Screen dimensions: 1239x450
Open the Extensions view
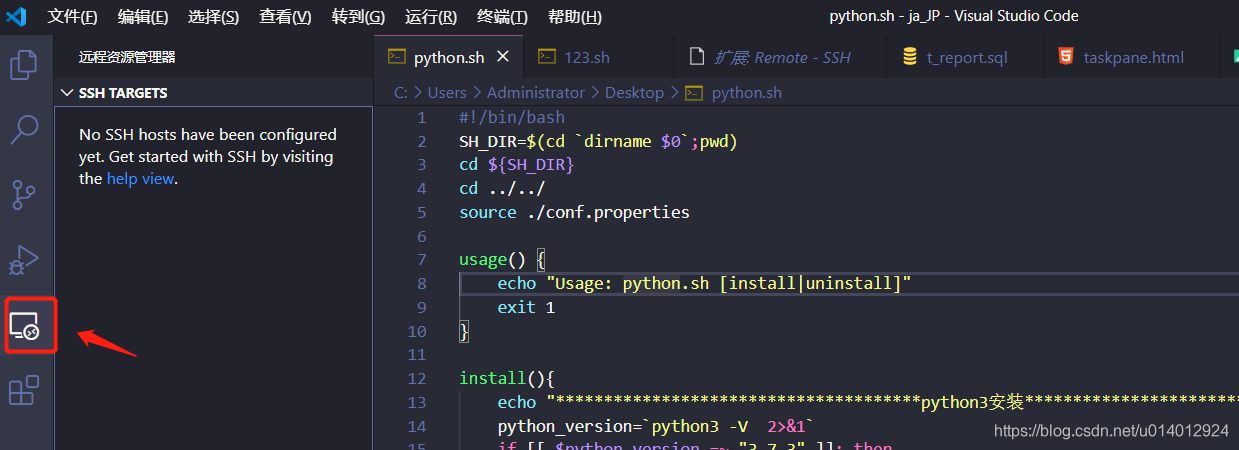pos(24,390)
